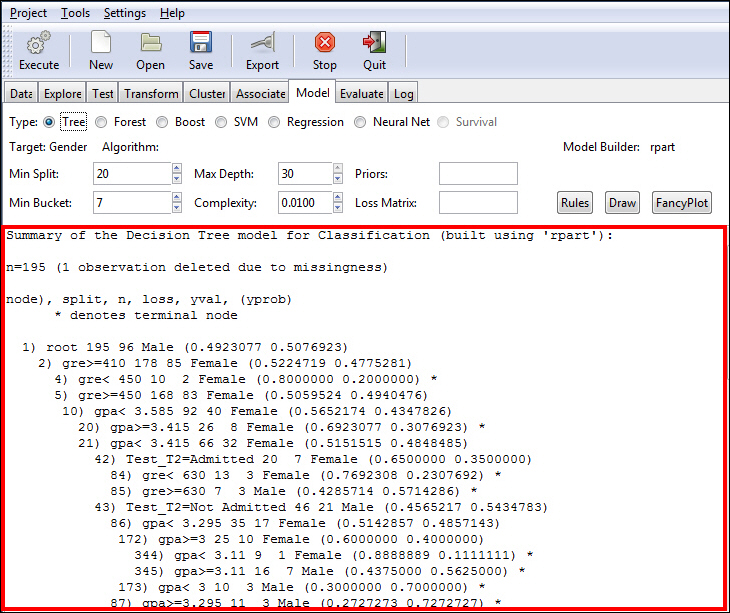Viewport: 730px width, 613px height.
Task: Edit the Max Depth field
Action: [305, 174]
